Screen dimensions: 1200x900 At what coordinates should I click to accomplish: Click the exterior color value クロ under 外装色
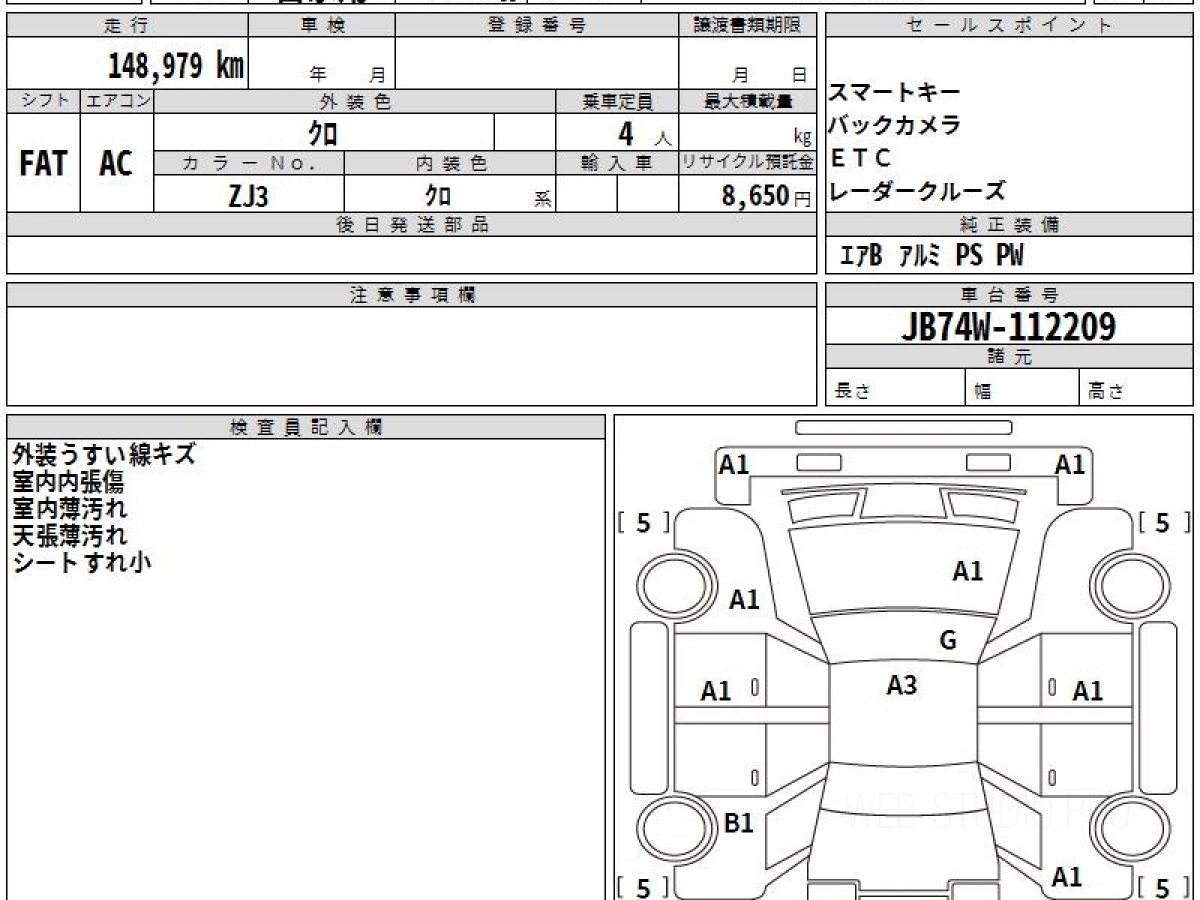coord(323,132)
